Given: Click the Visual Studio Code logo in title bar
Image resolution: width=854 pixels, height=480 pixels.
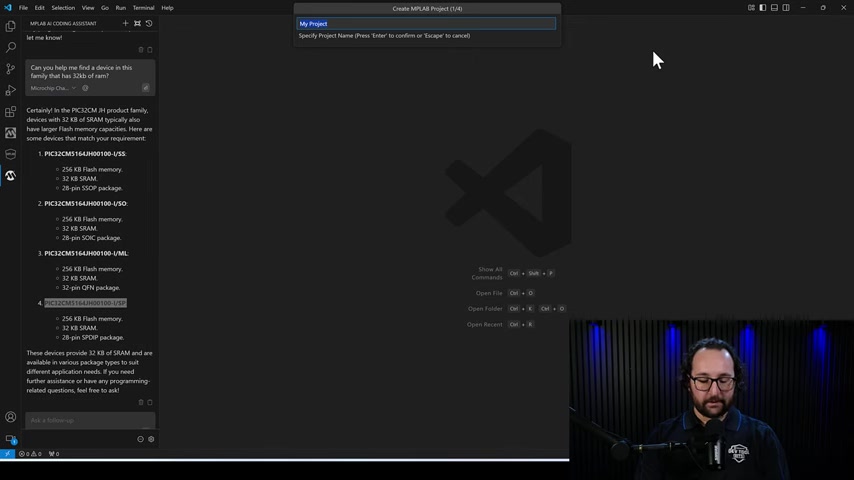Looking at the screenshot, I should click(8, 8).
